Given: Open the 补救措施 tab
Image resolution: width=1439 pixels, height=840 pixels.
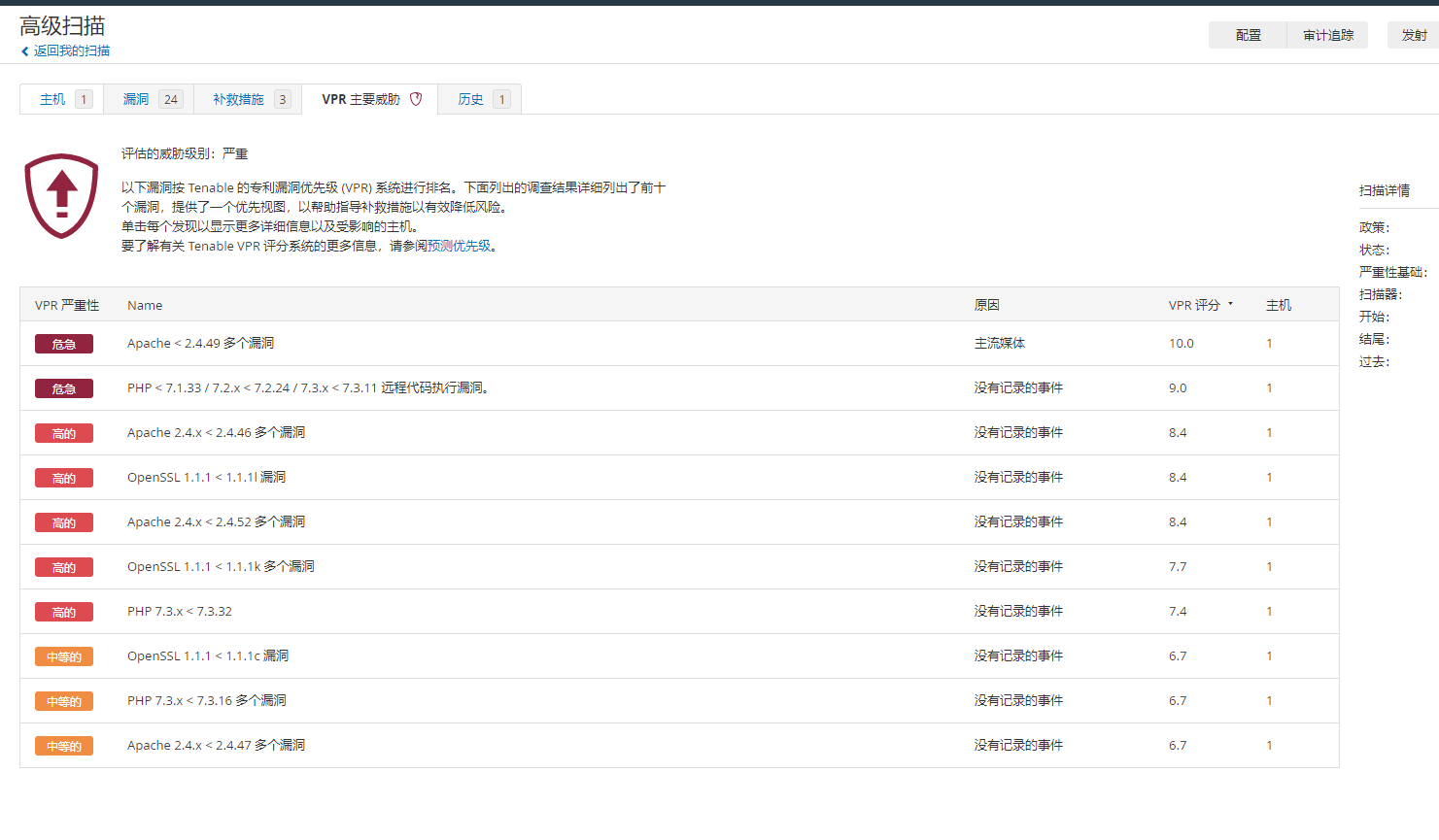Looking at the screenshot, I should 248,99.
